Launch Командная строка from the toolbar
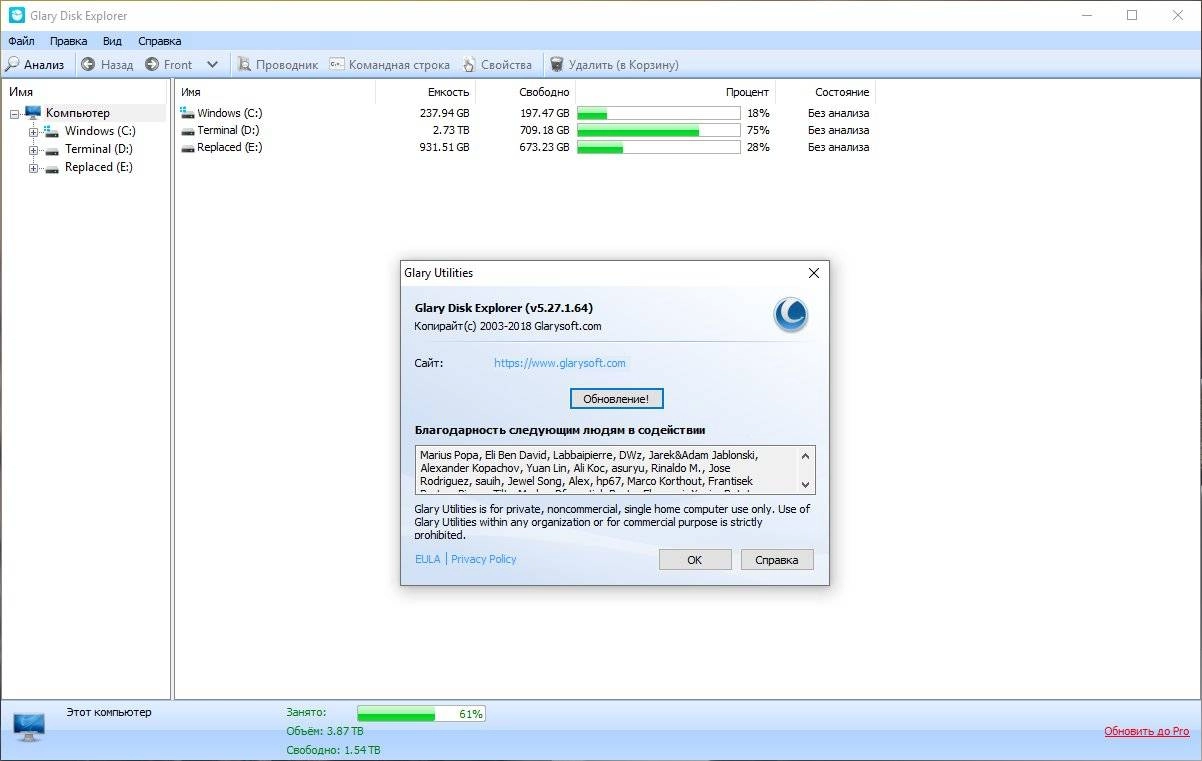Image resolution: width=1202 pixels, height=761 pixels. (390, 64)
